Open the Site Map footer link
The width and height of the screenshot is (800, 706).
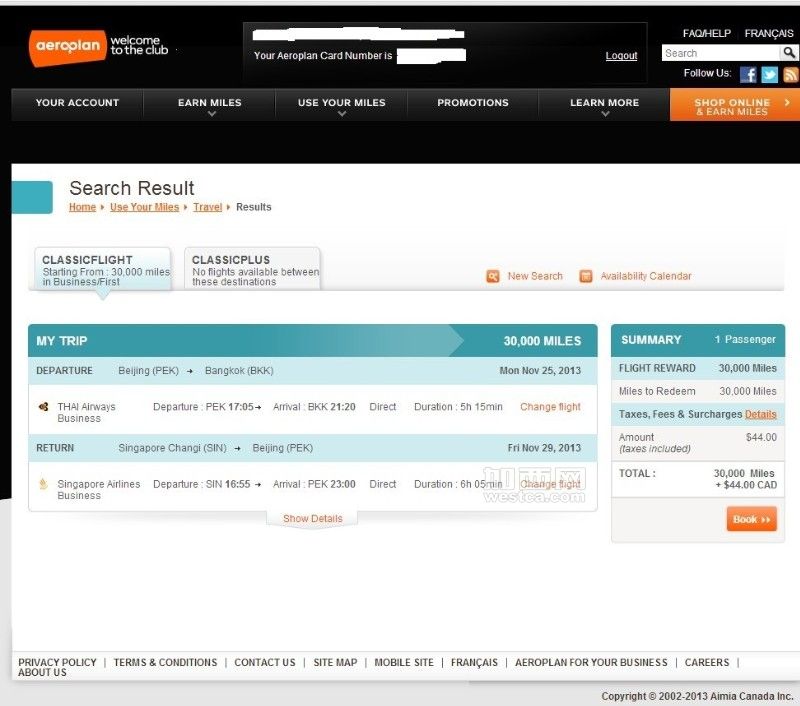coord(335,662)
